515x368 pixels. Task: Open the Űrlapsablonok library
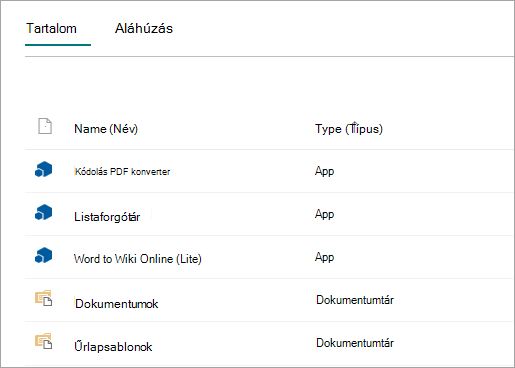113,347
